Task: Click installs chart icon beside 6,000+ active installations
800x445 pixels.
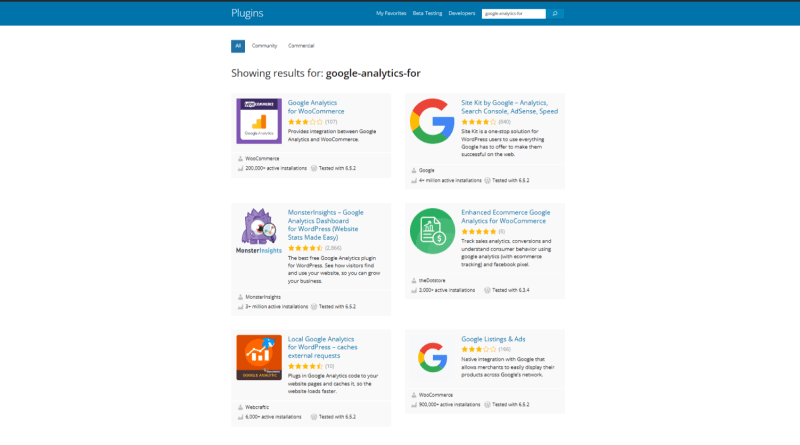Action: click(240, 417)
